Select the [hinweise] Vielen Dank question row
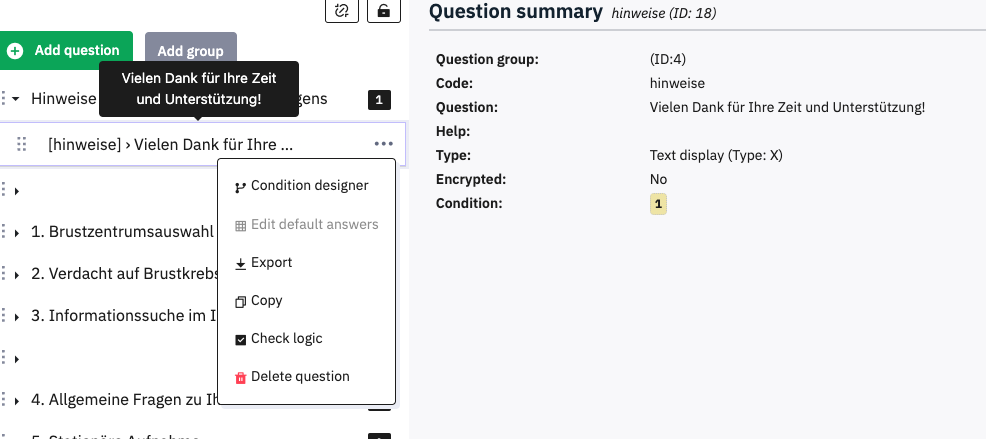 click(170, 144)
